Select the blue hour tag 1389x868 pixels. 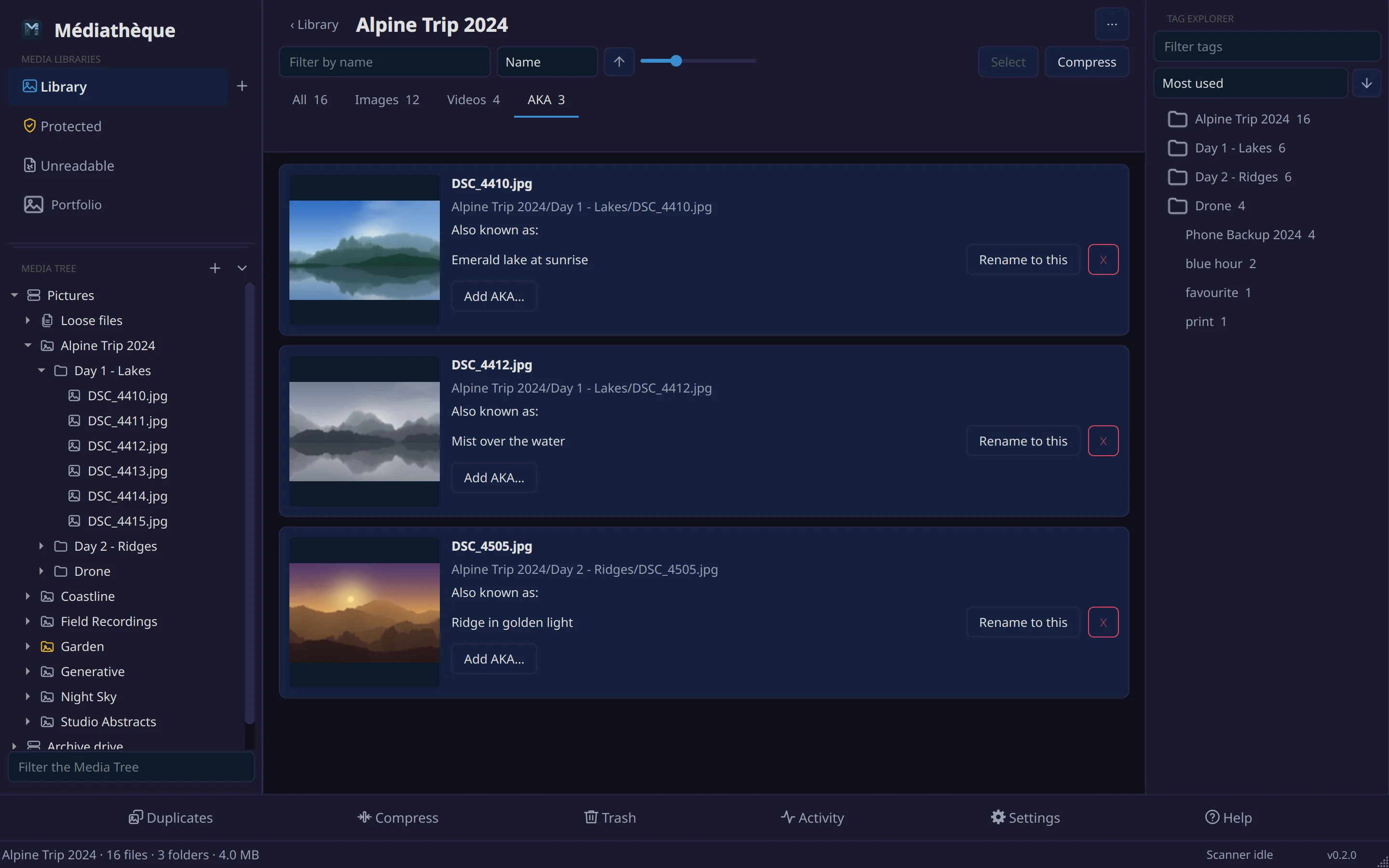coord(1220,263)
